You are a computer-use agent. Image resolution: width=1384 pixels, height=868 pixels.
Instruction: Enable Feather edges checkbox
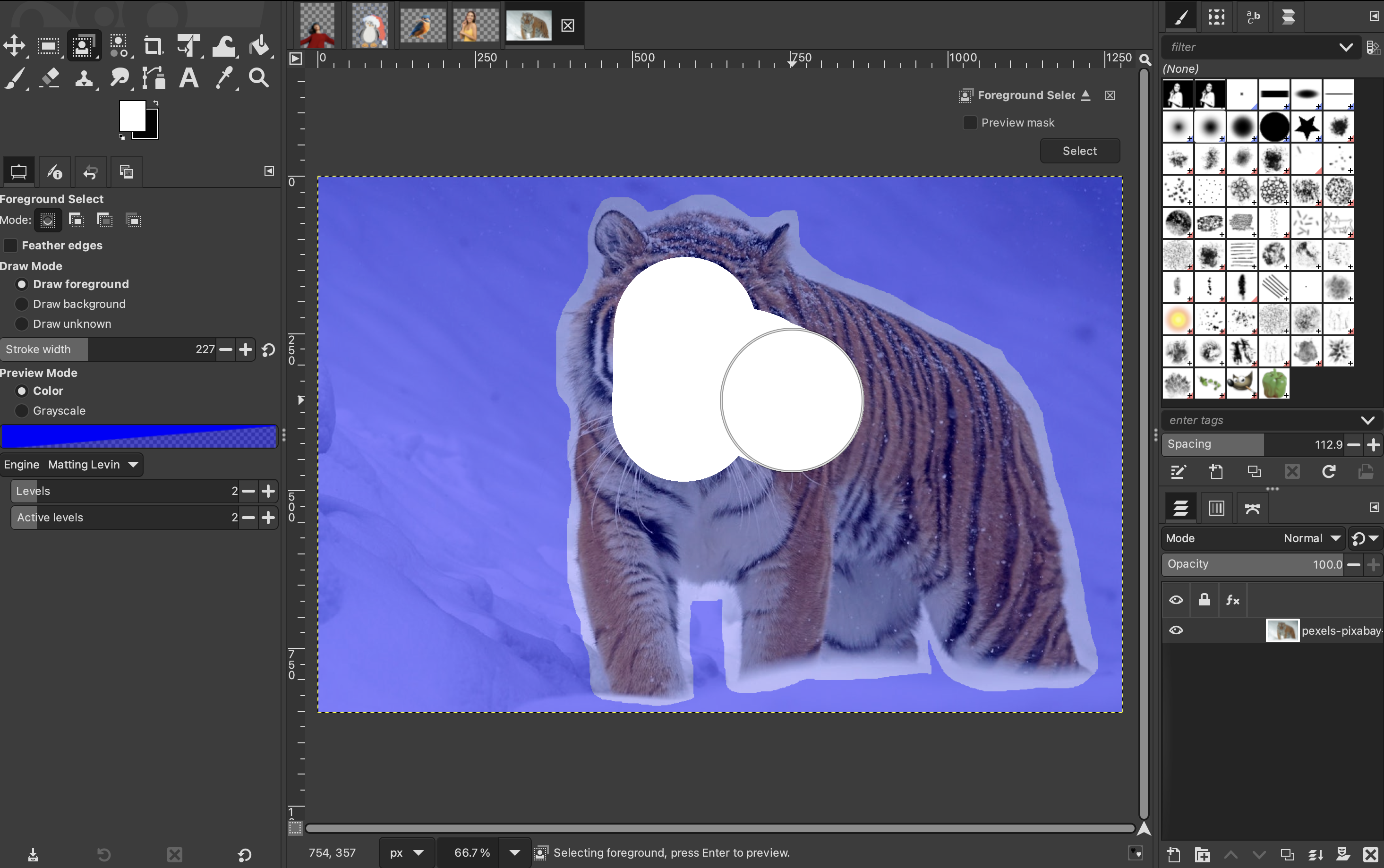click(10, 246)
